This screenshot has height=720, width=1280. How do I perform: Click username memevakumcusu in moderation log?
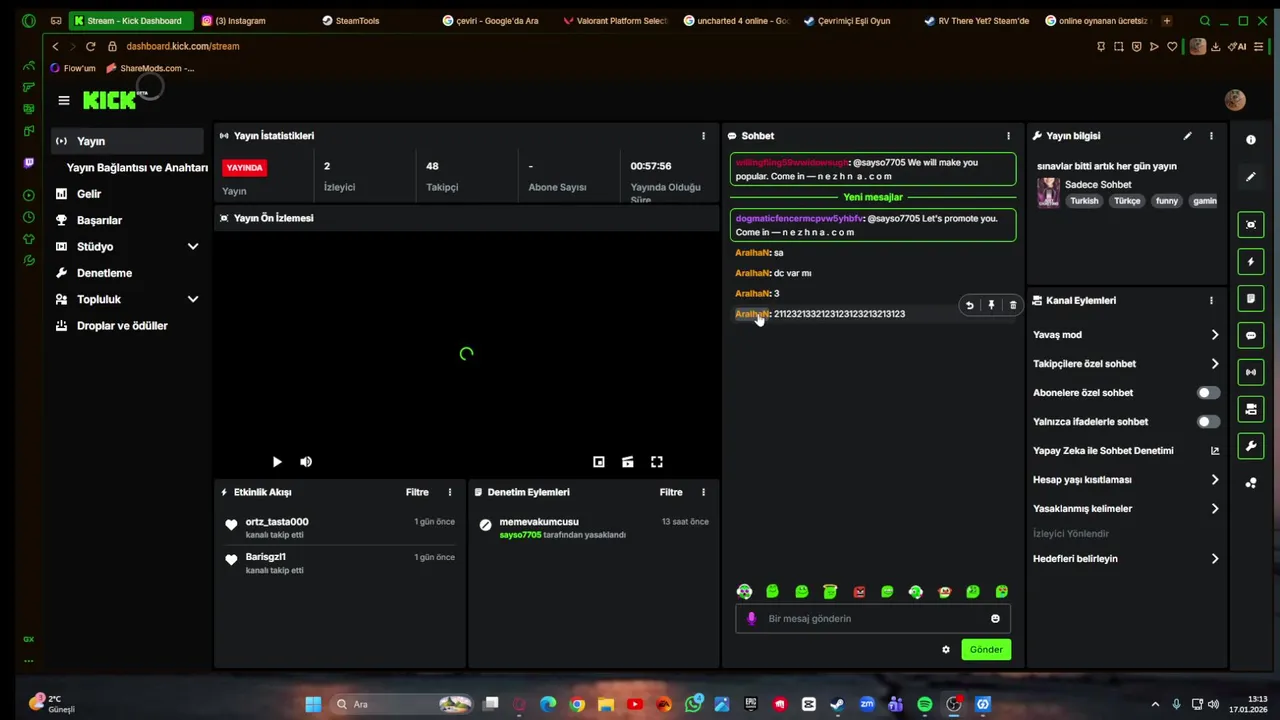[x=539, y=522]
